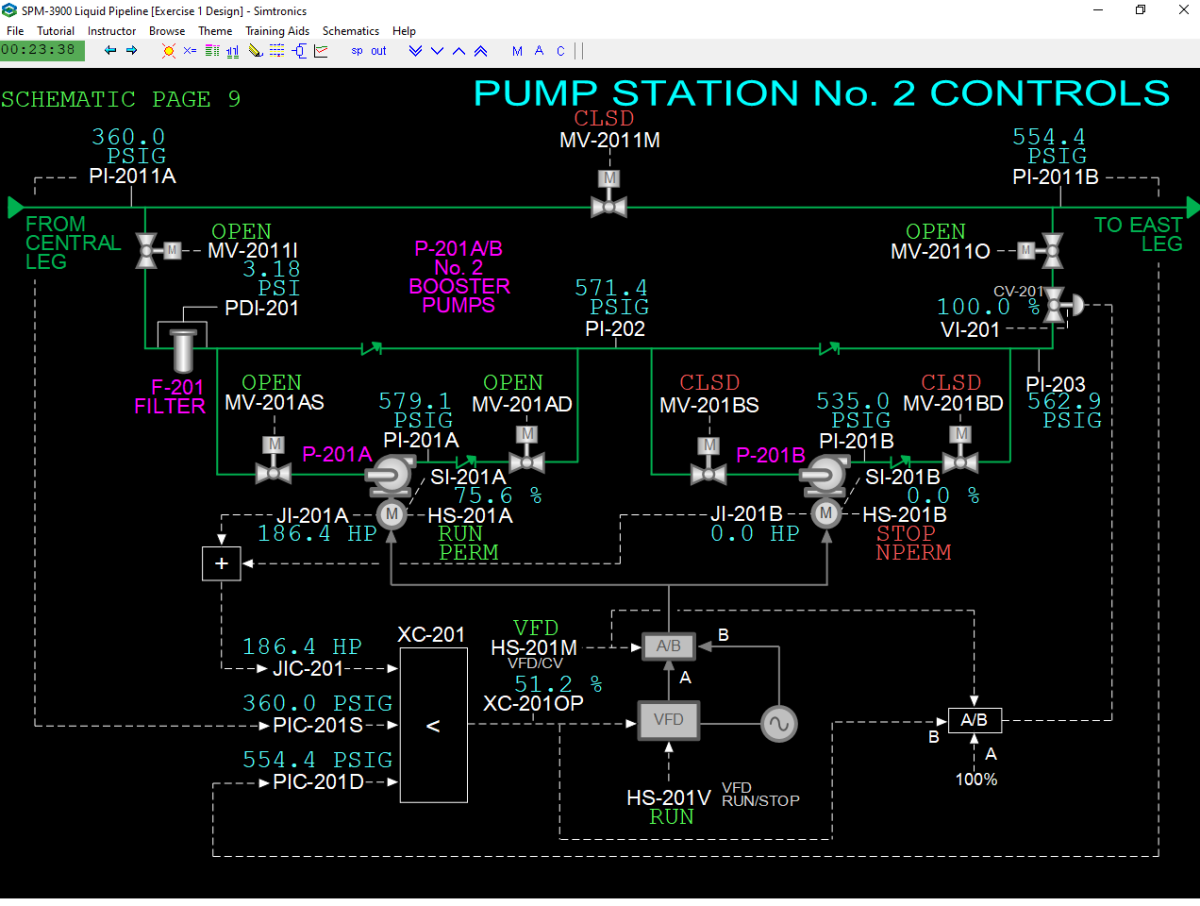Set controller mode with toolbar 'A'
The width and height of the screenshot is (1200, 906).
click(x=539, y=51)
